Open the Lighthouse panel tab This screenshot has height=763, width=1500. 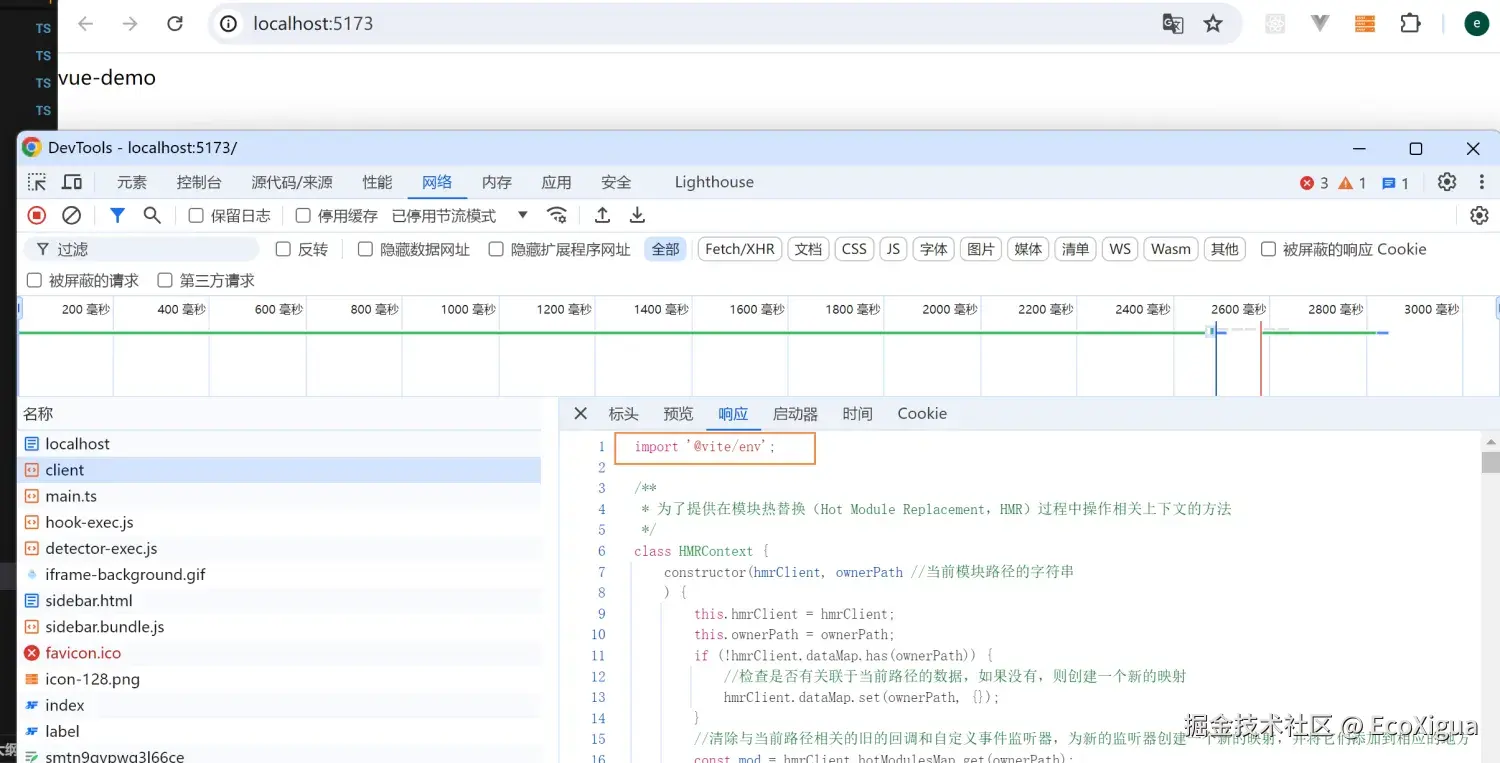pyautogui.click(x=714, y=182)
